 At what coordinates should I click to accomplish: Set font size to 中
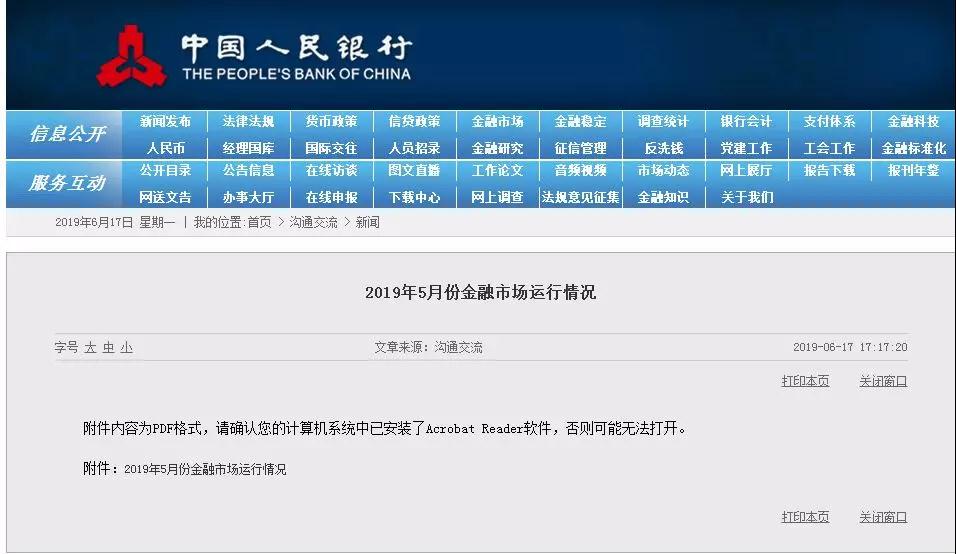point(109,347)
